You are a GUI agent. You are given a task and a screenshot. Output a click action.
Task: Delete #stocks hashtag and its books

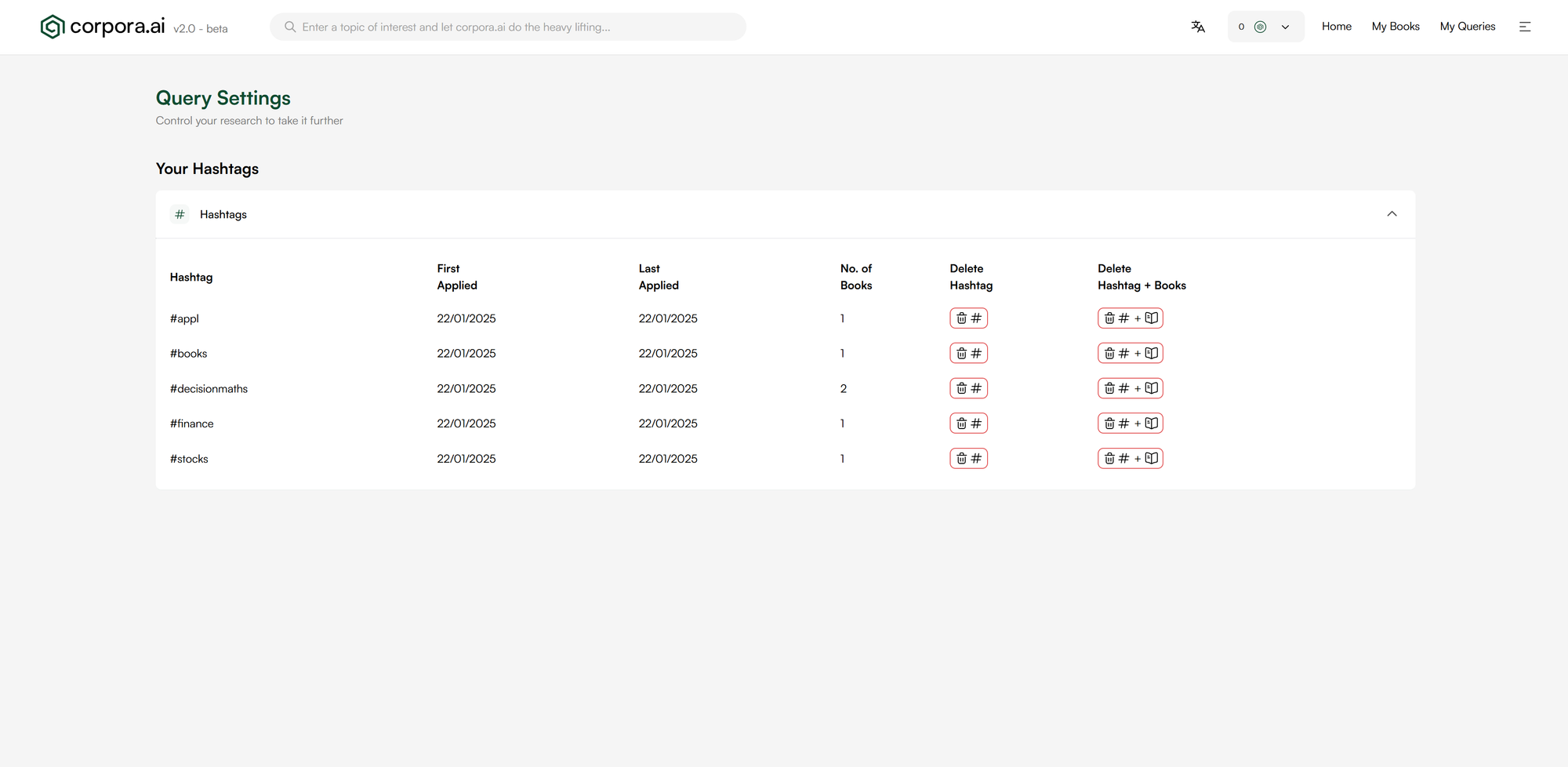tap(1130, 459)
